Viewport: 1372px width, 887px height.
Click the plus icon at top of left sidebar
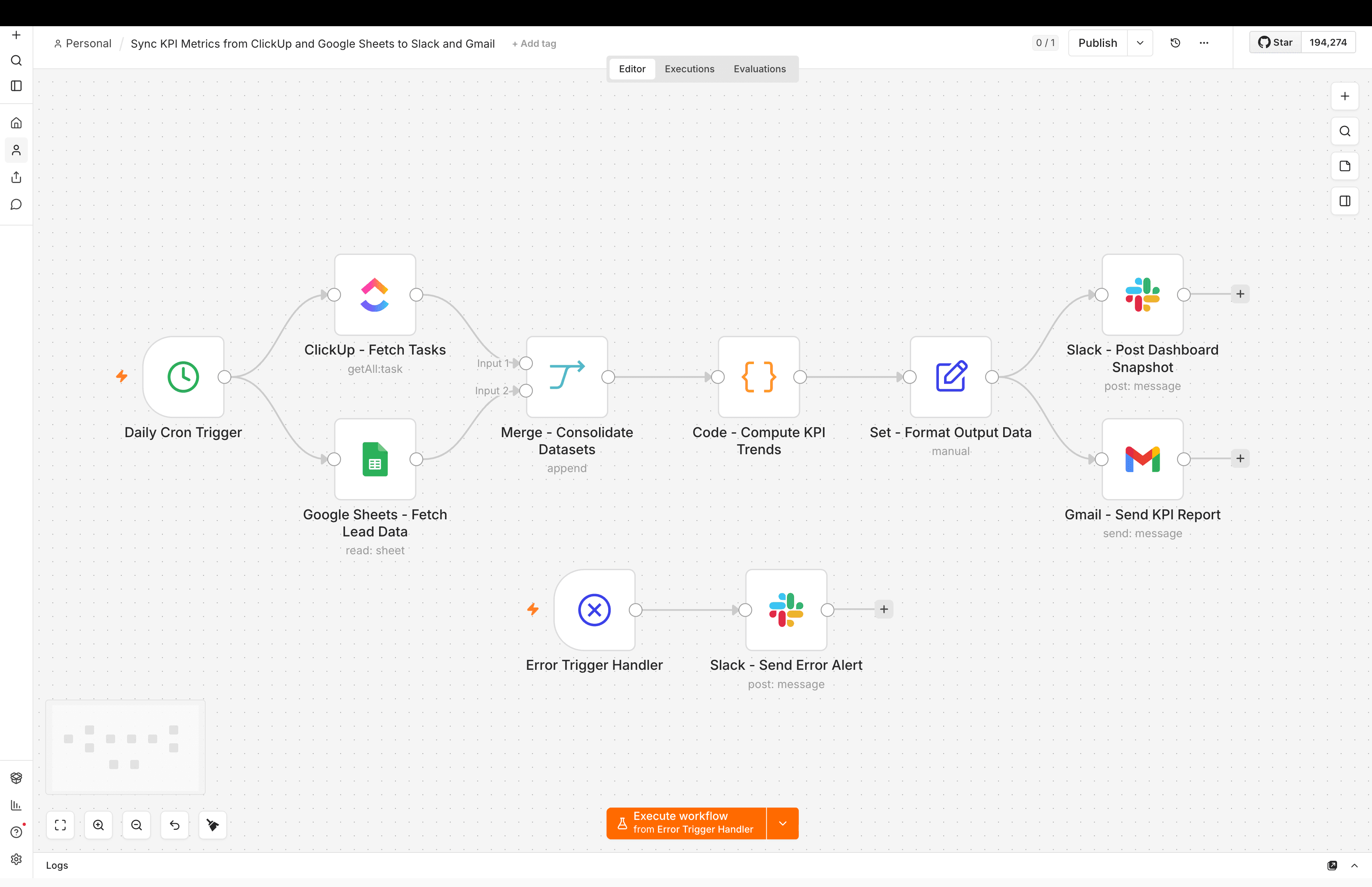tap(16, 35)
